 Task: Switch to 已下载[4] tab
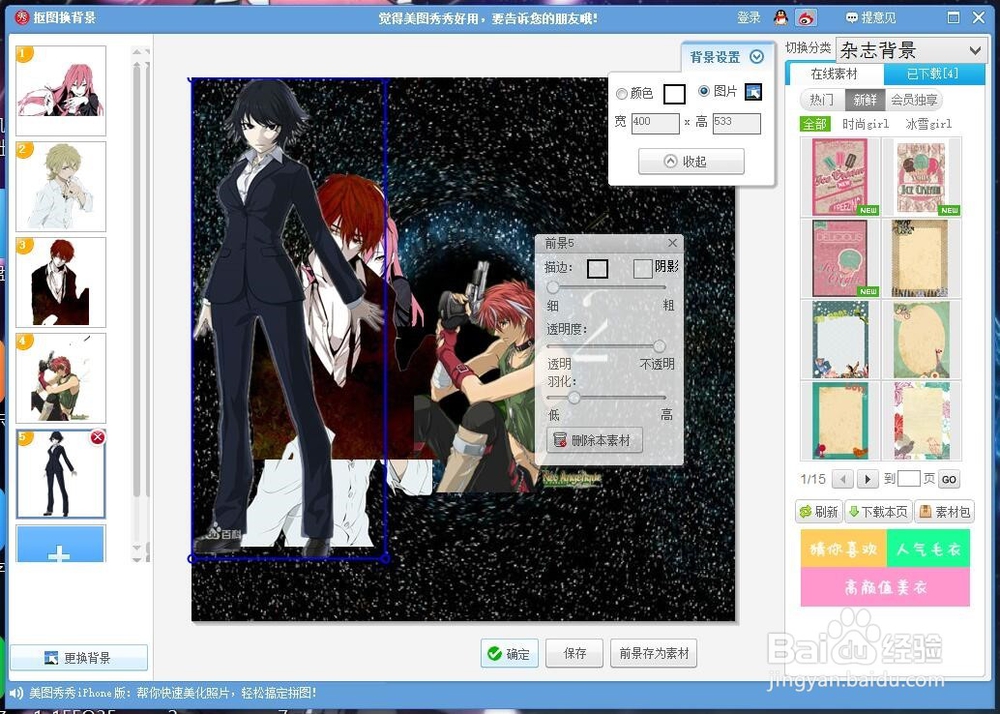pyautogui.click(x=932, y=74)
